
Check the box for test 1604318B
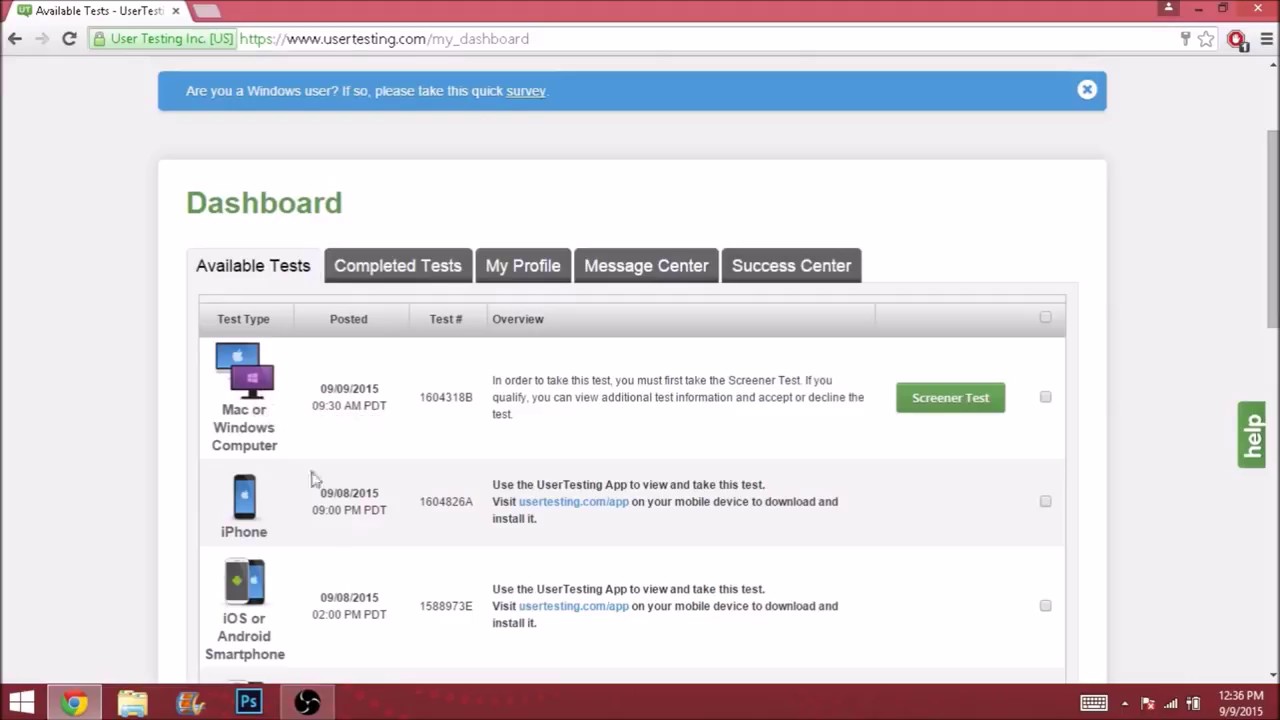(x=1045, y=397)
